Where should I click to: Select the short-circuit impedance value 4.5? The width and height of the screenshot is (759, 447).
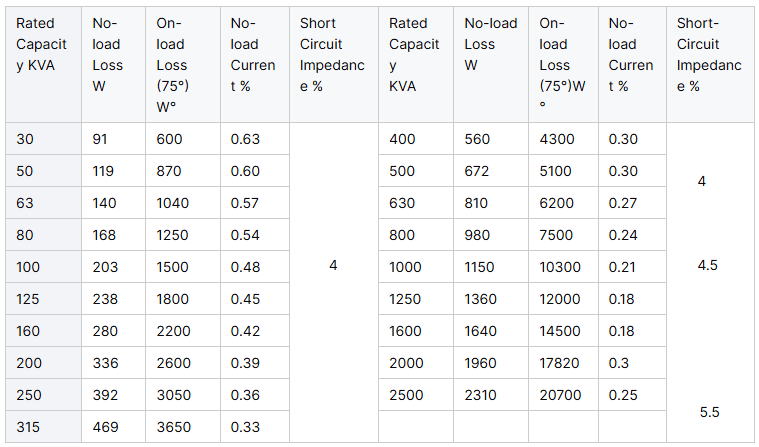coord(709,265)
